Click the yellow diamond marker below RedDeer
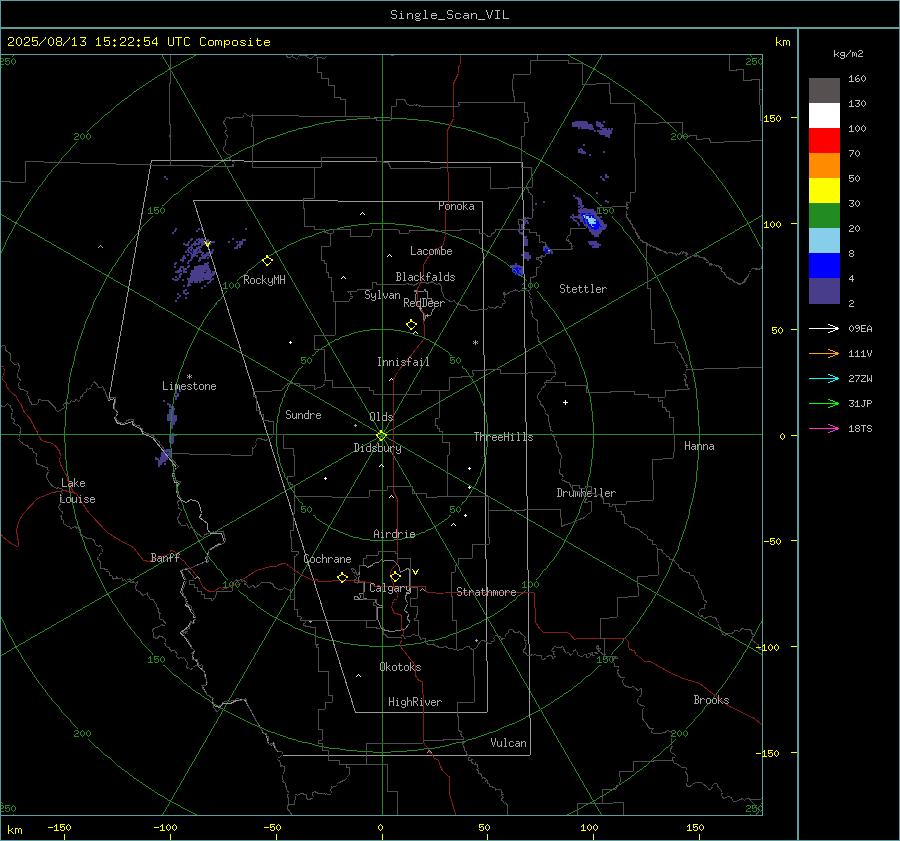The image size is (900, 841). pyautogui.click(x=412, y=324)
